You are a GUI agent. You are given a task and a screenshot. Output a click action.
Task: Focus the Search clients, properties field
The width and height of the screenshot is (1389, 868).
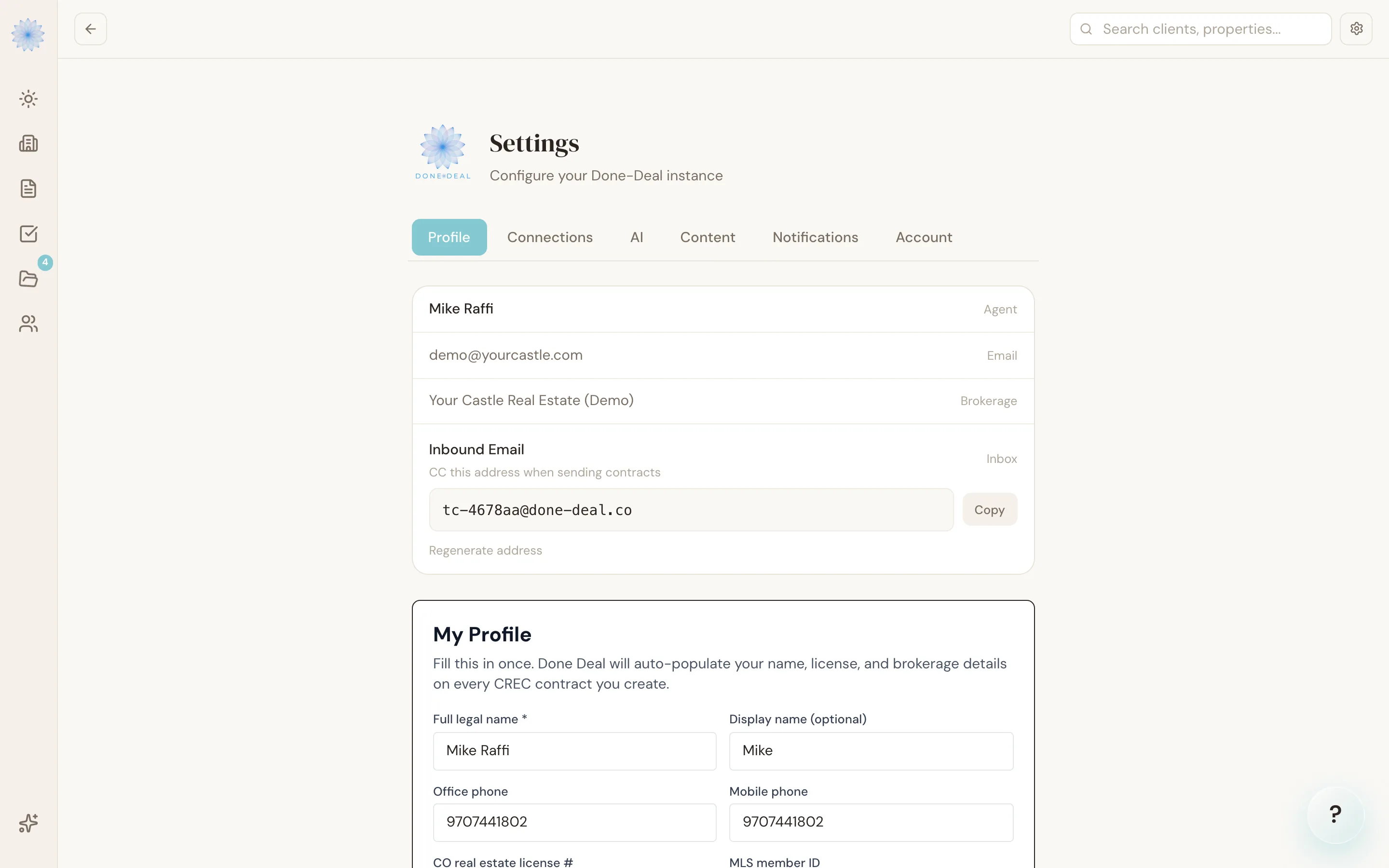point(1200,29)
